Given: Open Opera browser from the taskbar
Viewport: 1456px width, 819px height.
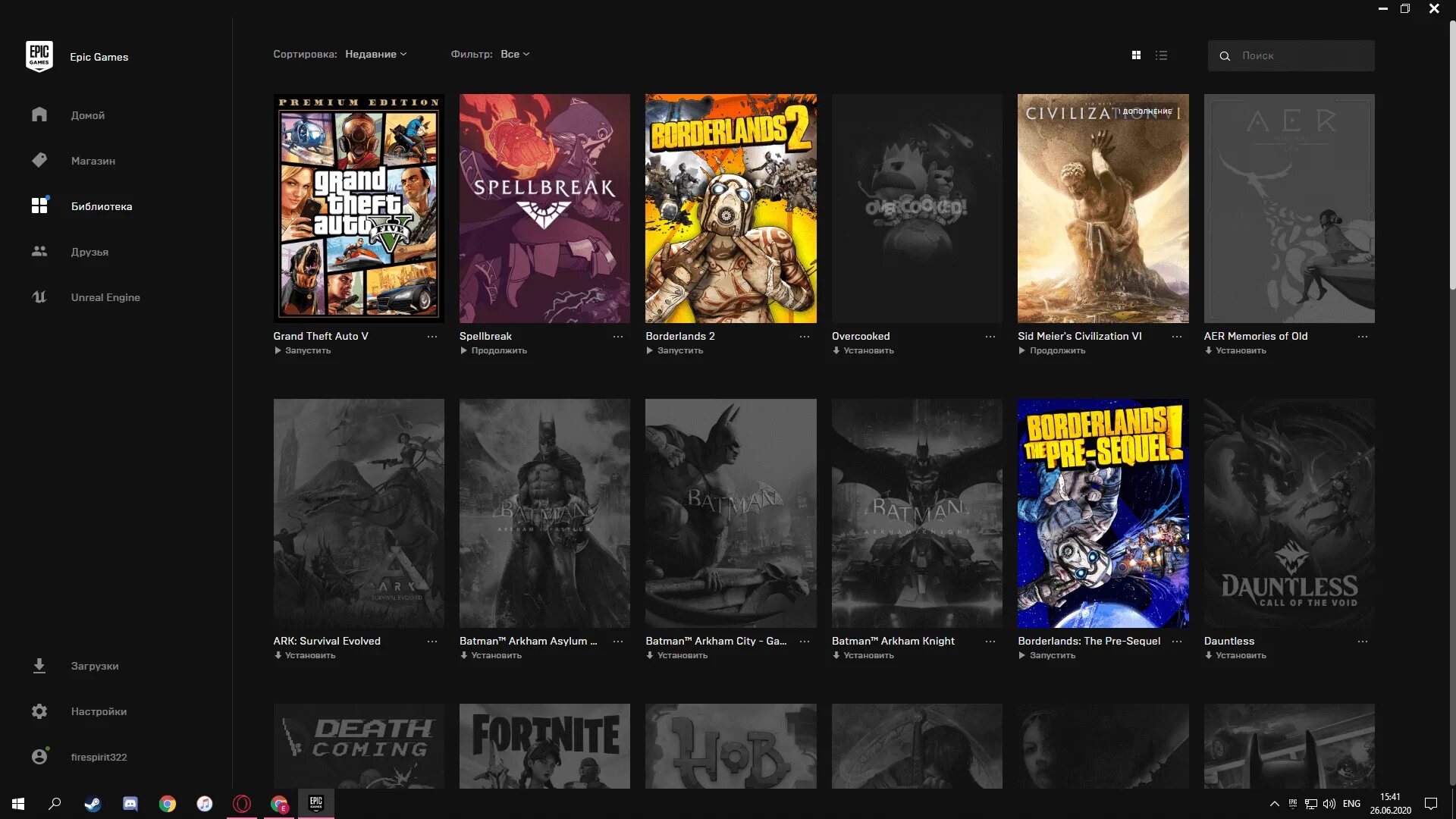Looking at the screenshot, I should (242, 804).
